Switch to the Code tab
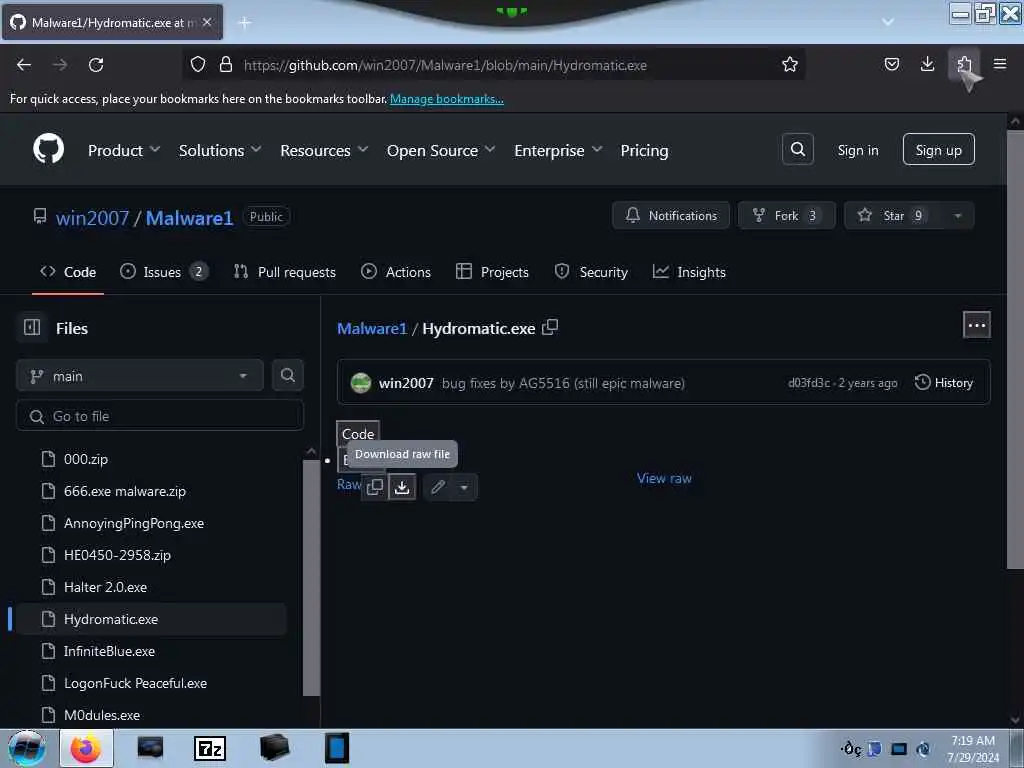Image resolution: width=1024 pixels, height=768 pixels. [68, 272]
